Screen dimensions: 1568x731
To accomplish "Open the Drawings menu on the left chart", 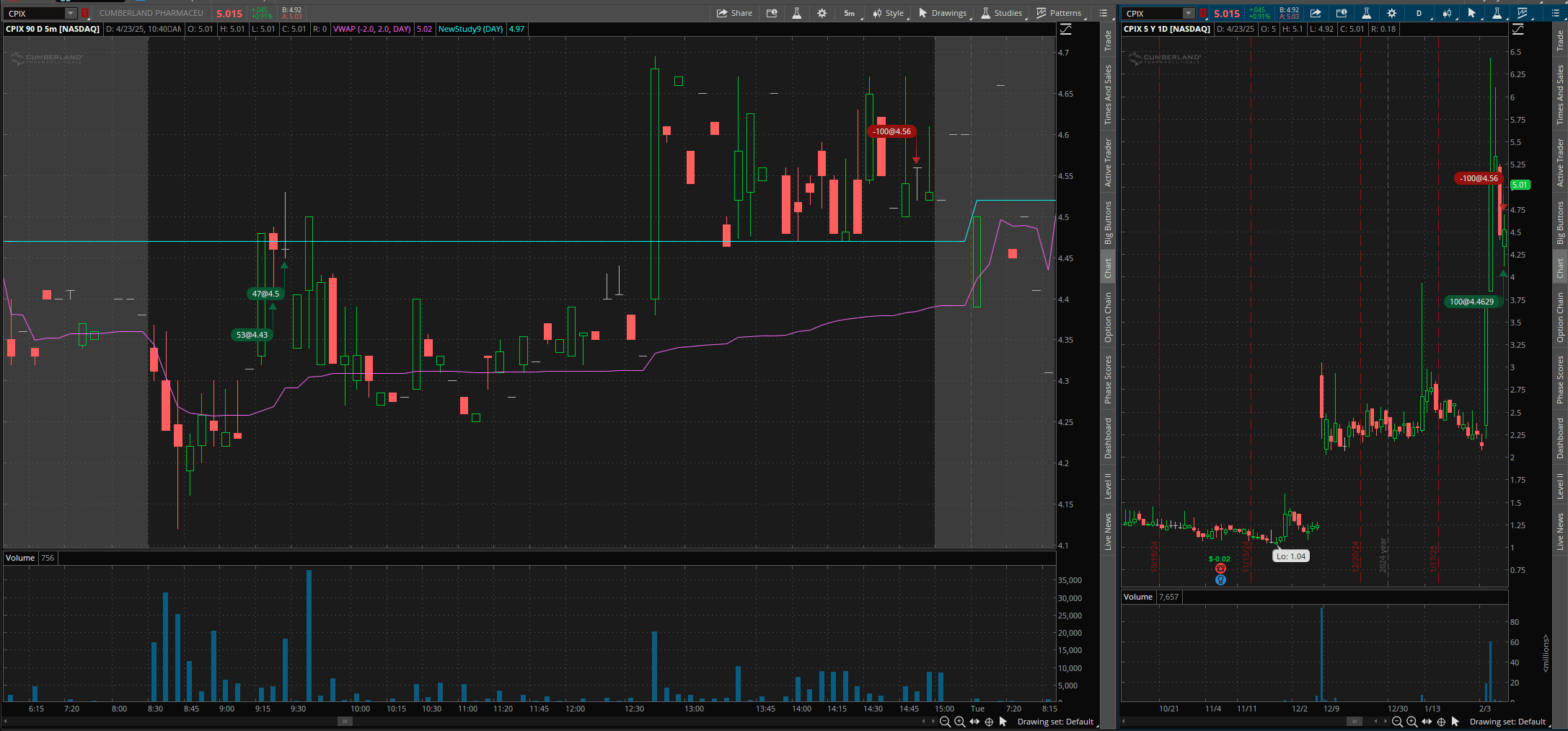I will [943, 13].
